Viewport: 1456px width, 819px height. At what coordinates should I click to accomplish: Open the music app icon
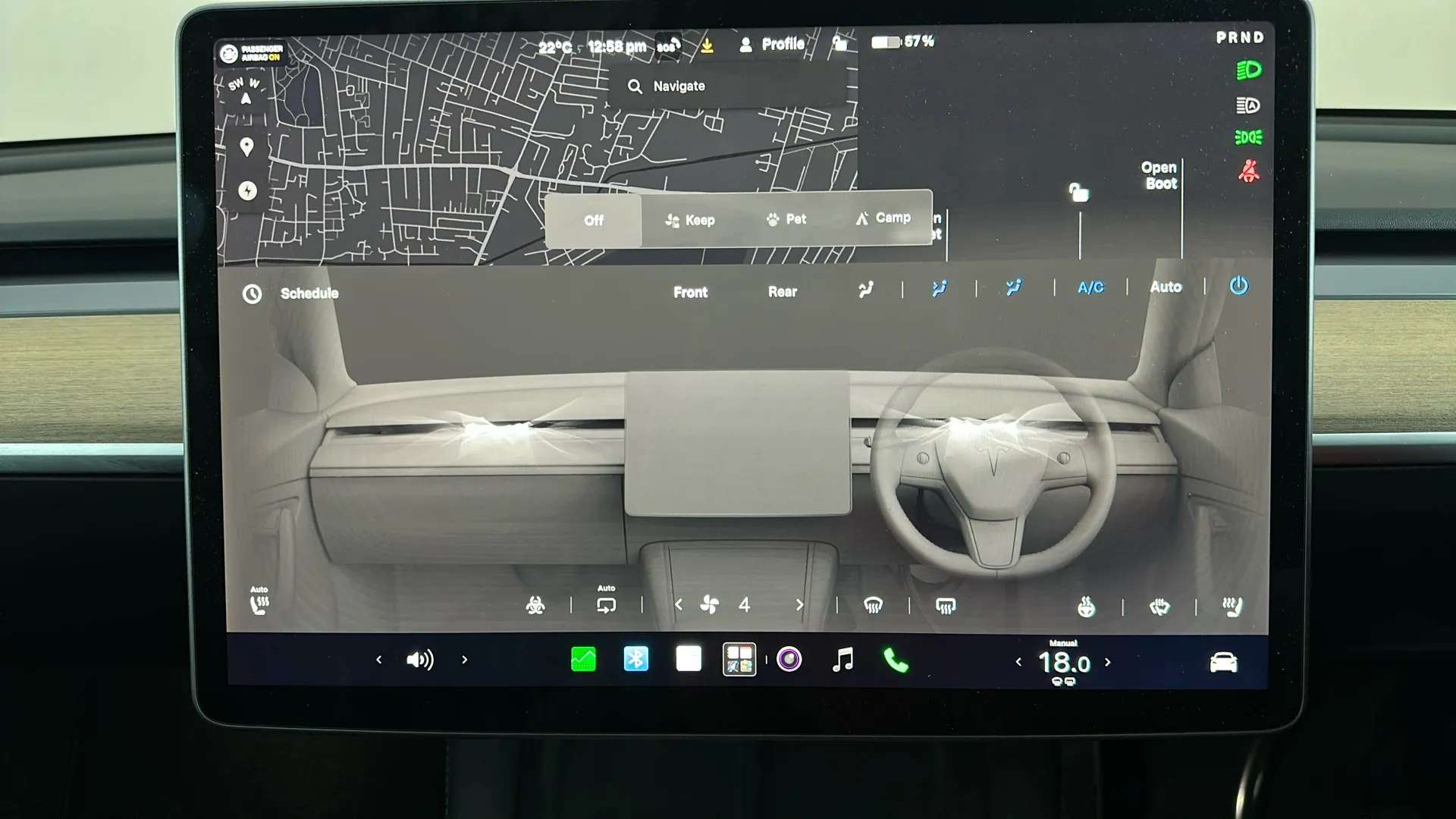843,660
